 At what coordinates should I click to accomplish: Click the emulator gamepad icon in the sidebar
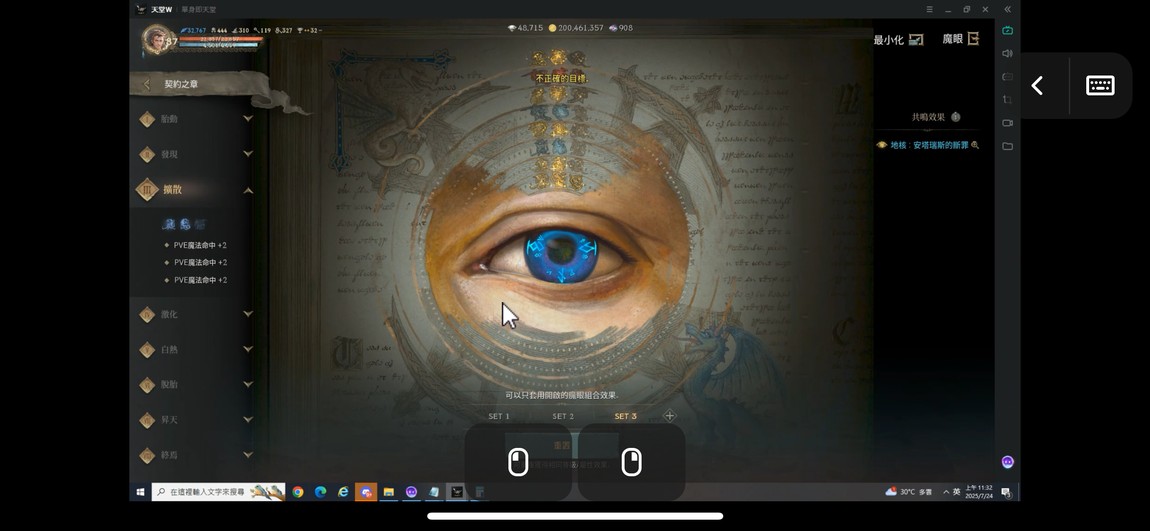[x=1007, y=30]
